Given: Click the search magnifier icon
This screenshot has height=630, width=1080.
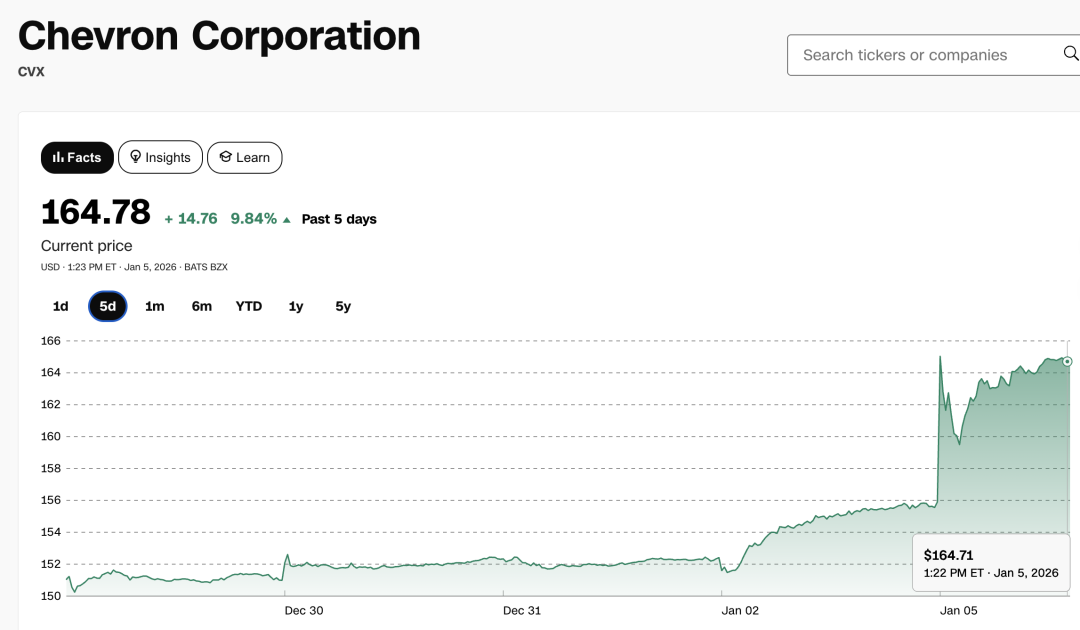Looking at the screenshot, I should (1071, 54).
